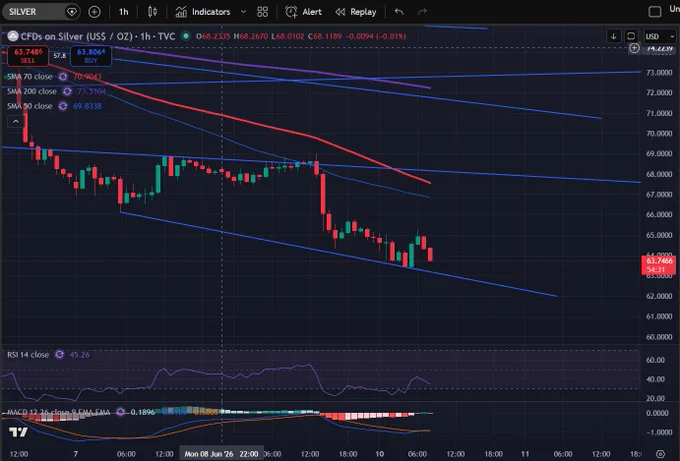This screenshot has width=680, height=461.
Task: Click the date label 7 on time axis
Action: point(76,454)
